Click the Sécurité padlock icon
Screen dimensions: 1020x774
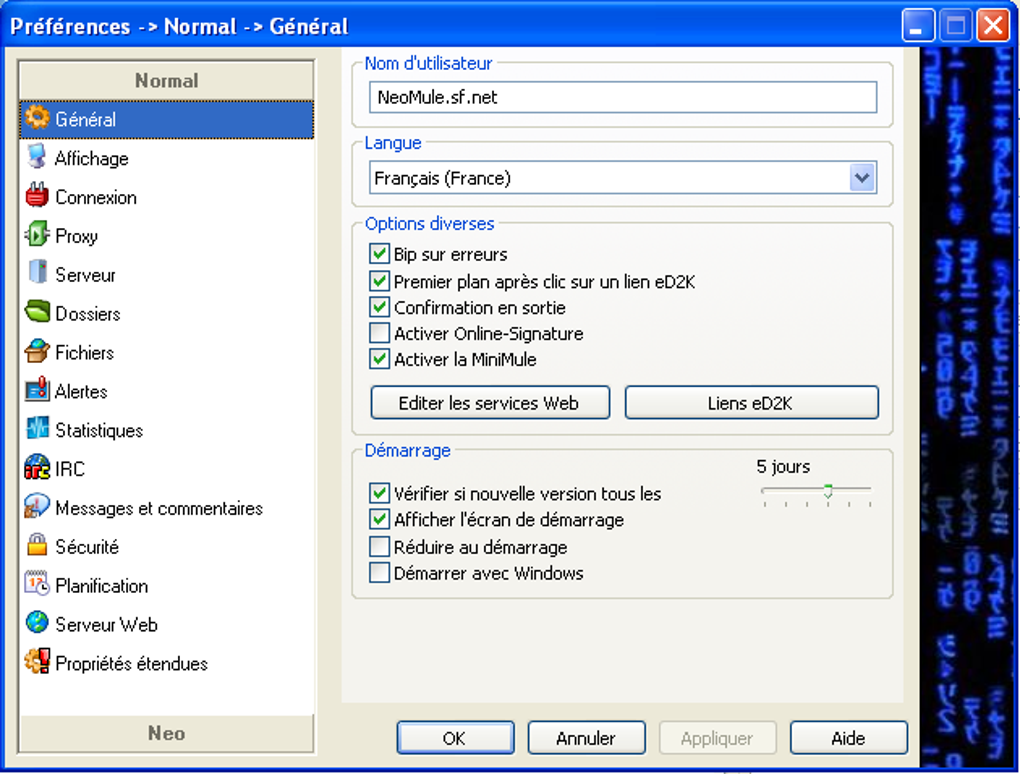37,546
